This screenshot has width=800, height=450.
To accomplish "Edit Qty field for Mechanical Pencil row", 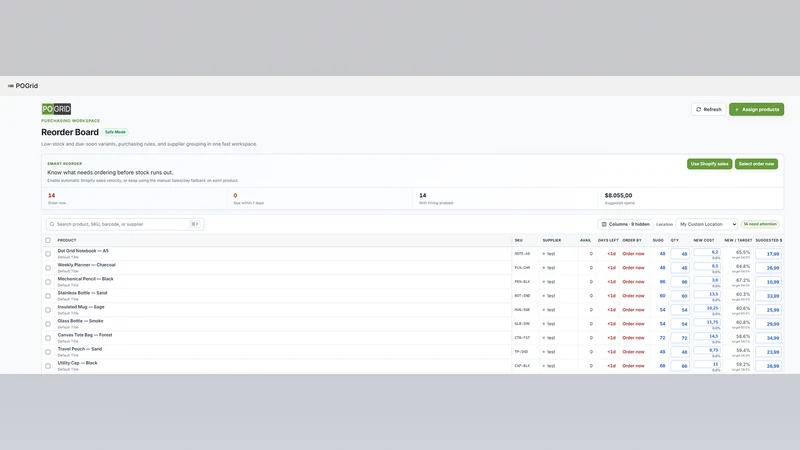I will tap(680, 282).
